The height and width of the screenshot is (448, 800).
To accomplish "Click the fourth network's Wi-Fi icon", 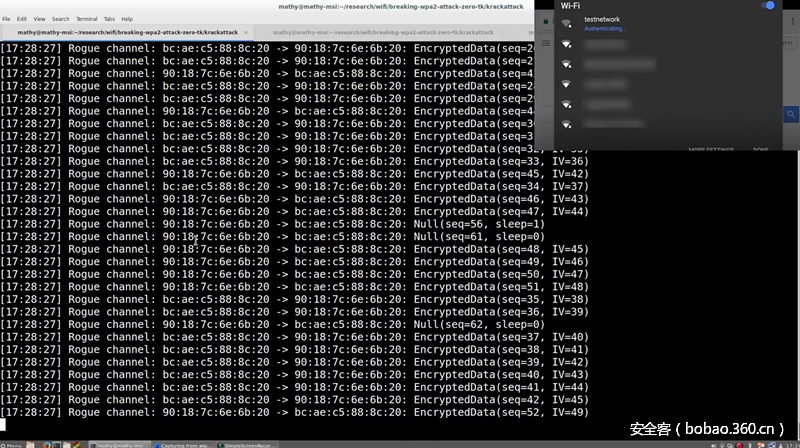I will click(x=567, y=84).
